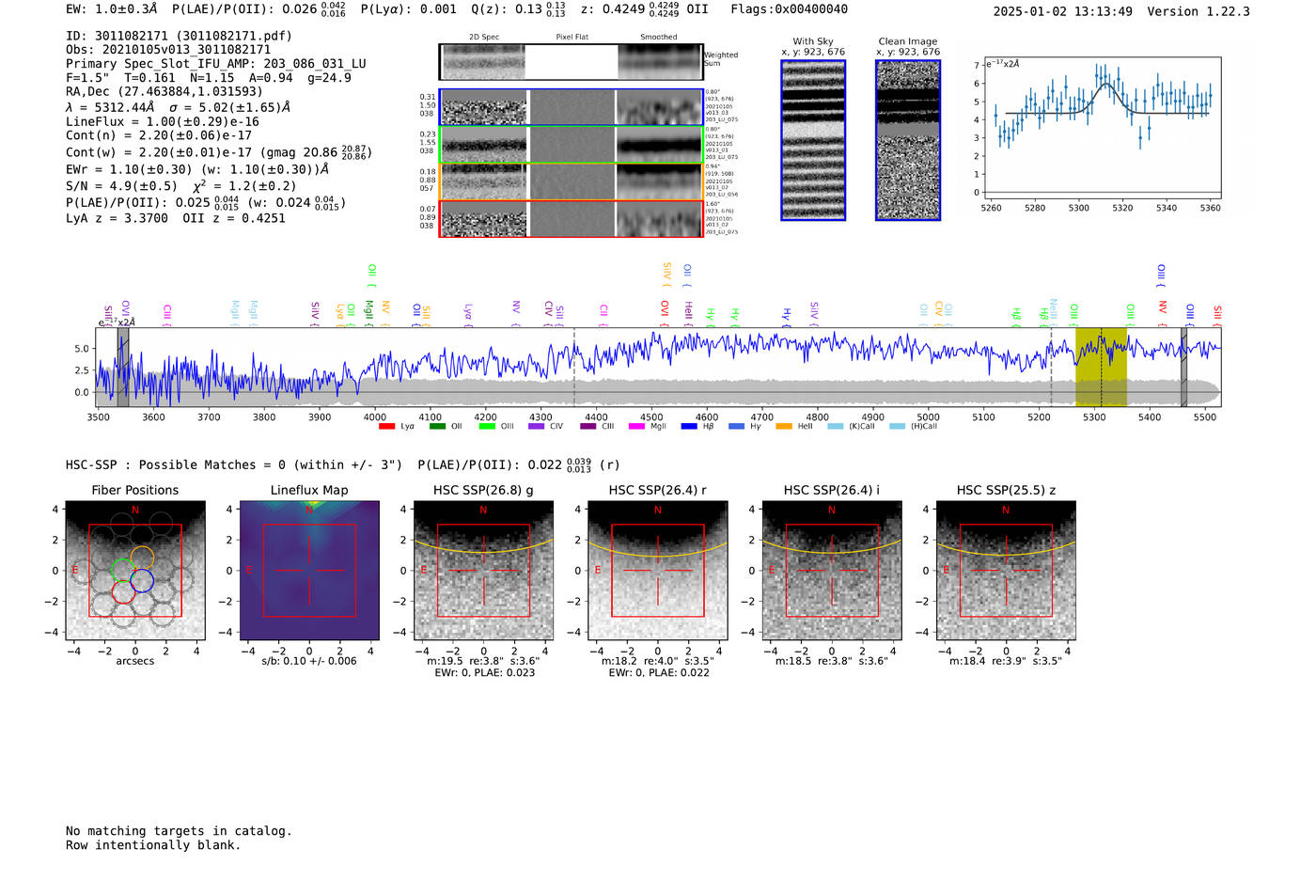
Task: Select the Fiber Positions image panel
Action: pyautogui.click(x=134, y=571)
